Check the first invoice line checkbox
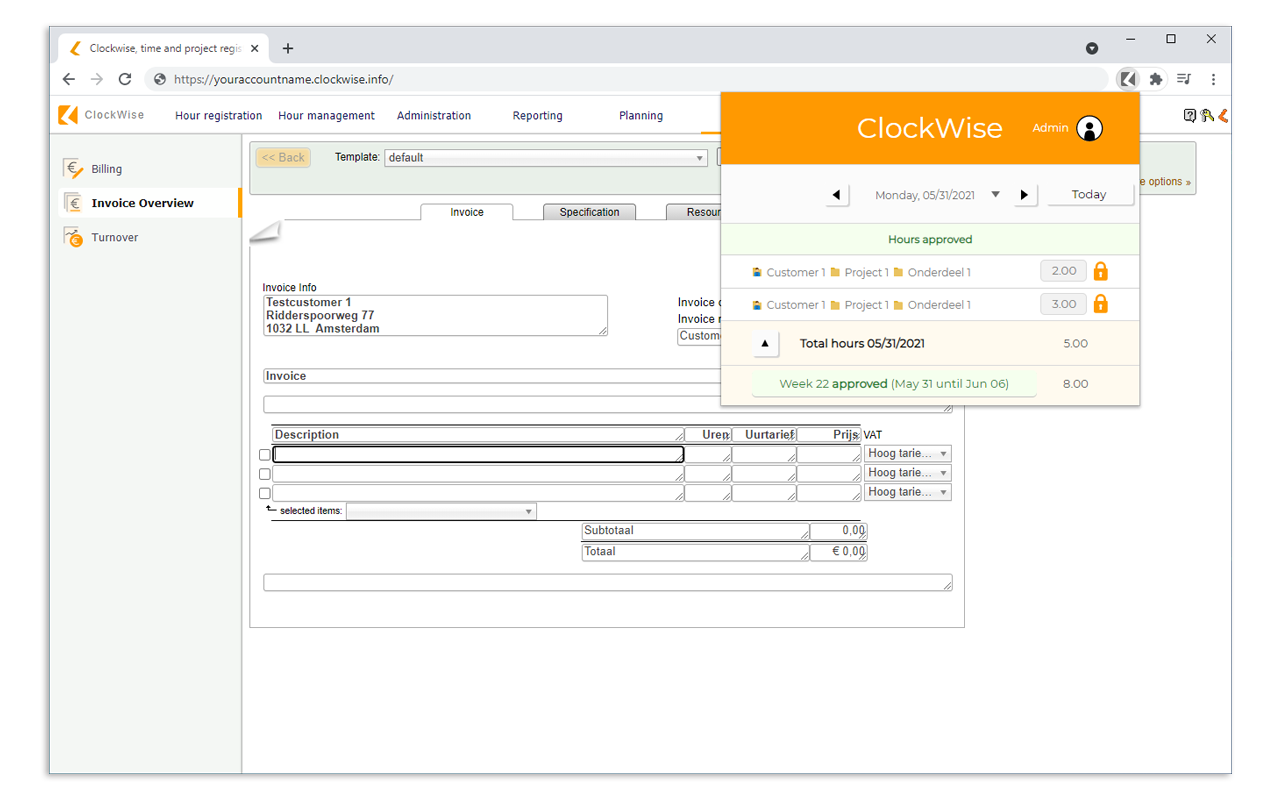1280x800 pixels. tap(264, 454)
